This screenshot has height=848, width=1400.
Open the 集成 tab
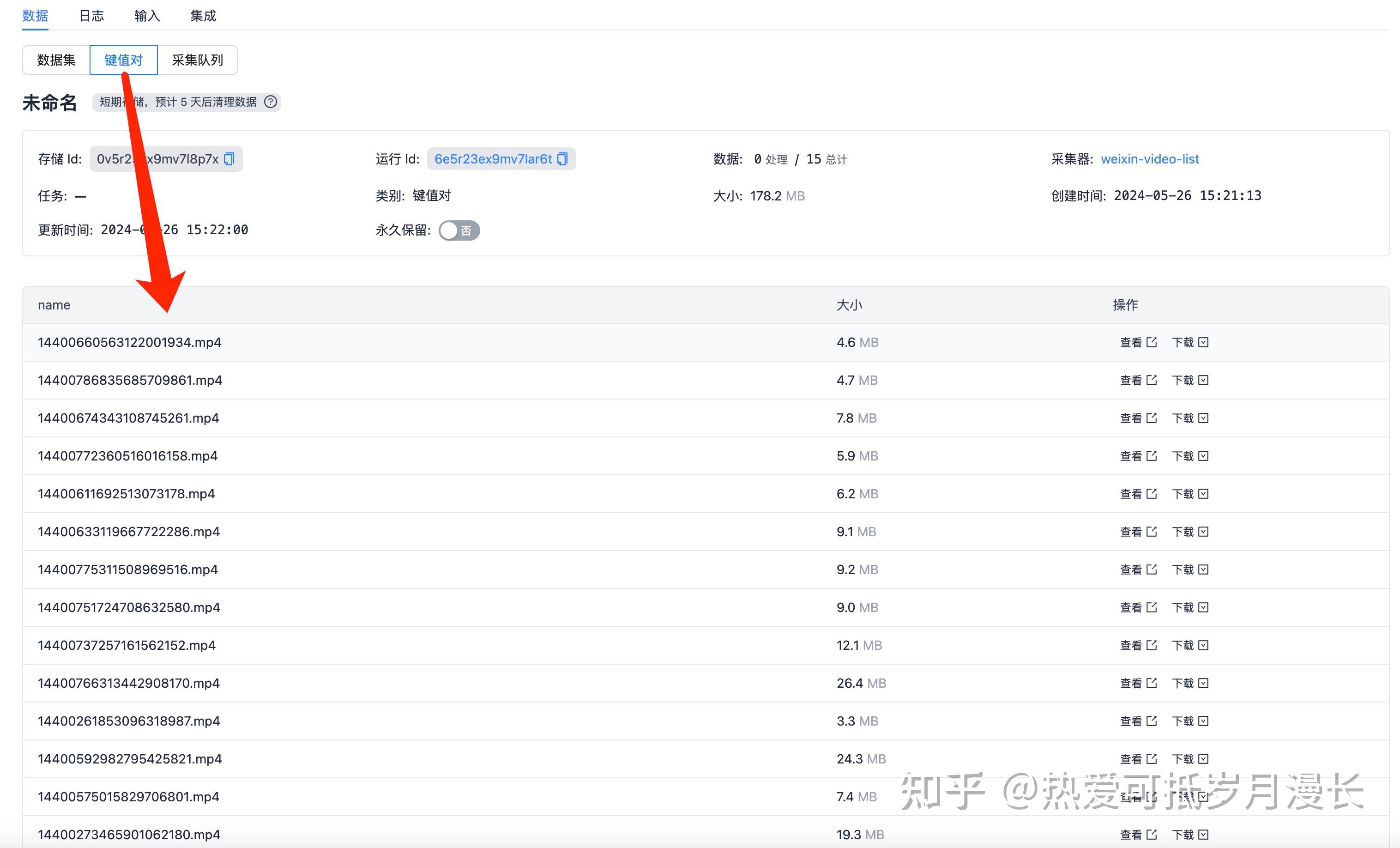pos(203,15)
